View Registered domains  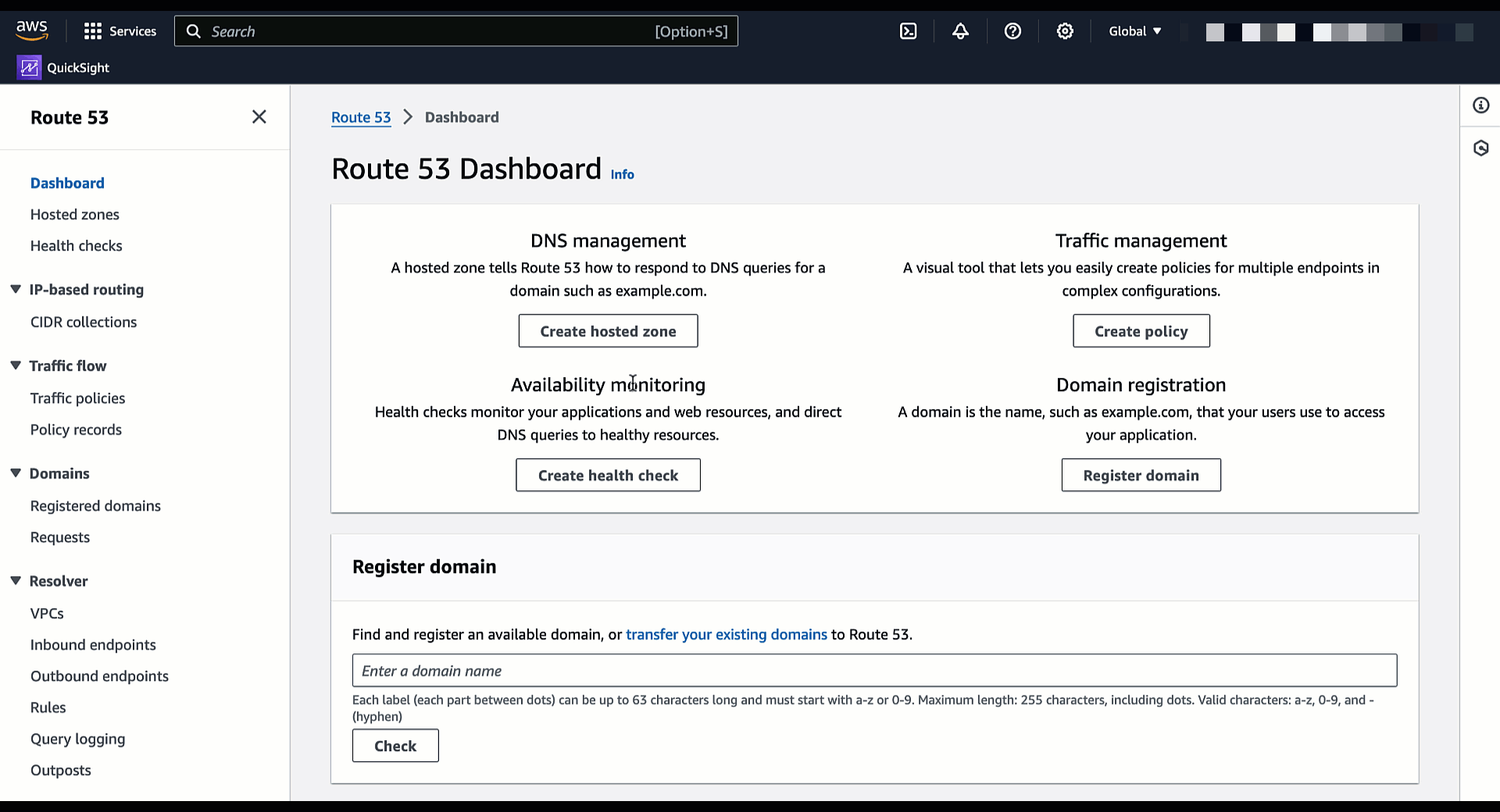click(x=95, y=507)
